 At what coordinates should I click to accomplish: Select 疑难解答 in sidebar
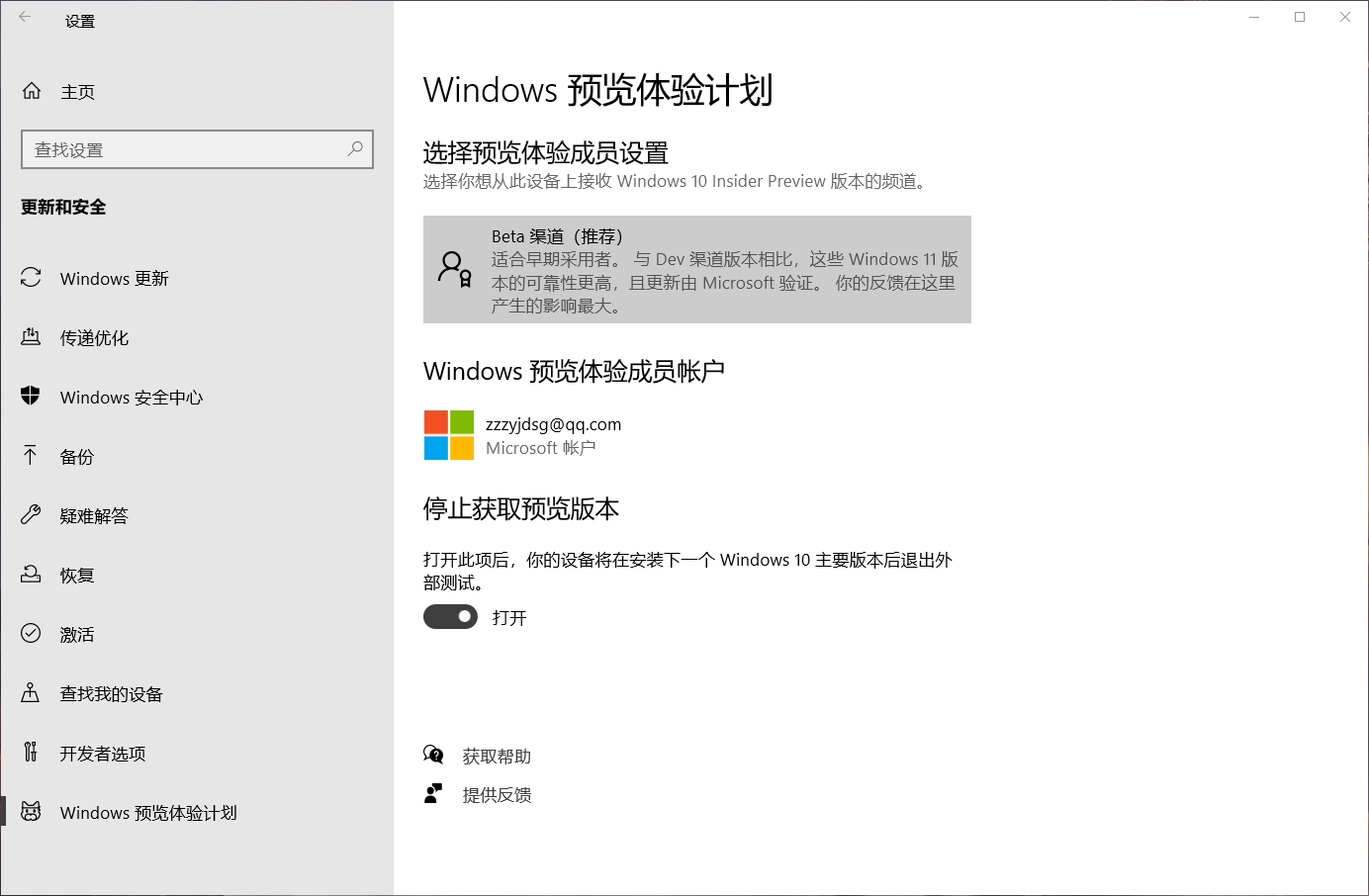[197, 515]
